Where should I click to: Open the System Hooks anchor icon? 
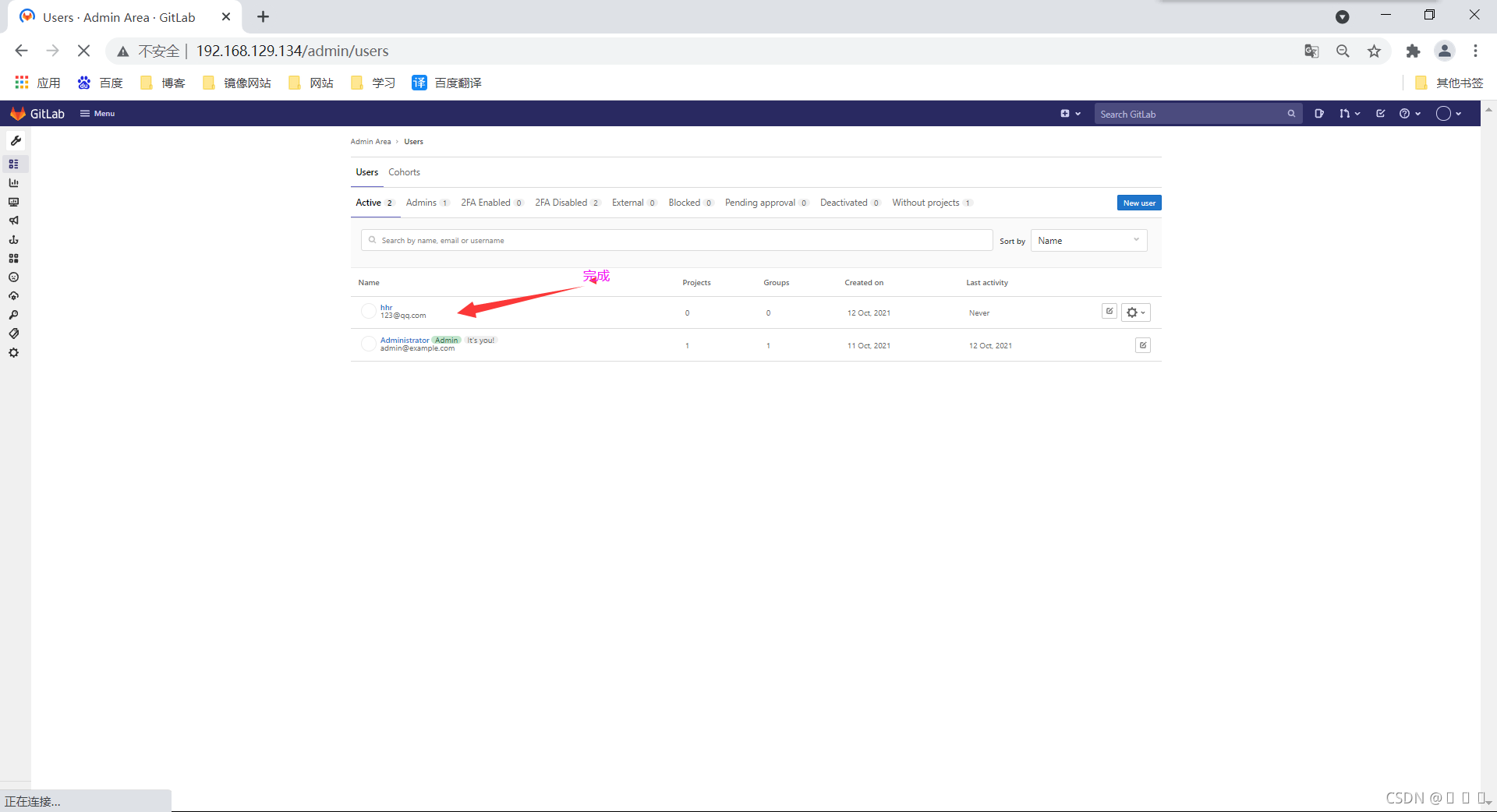pyautogui.click(x=13, y=239)
